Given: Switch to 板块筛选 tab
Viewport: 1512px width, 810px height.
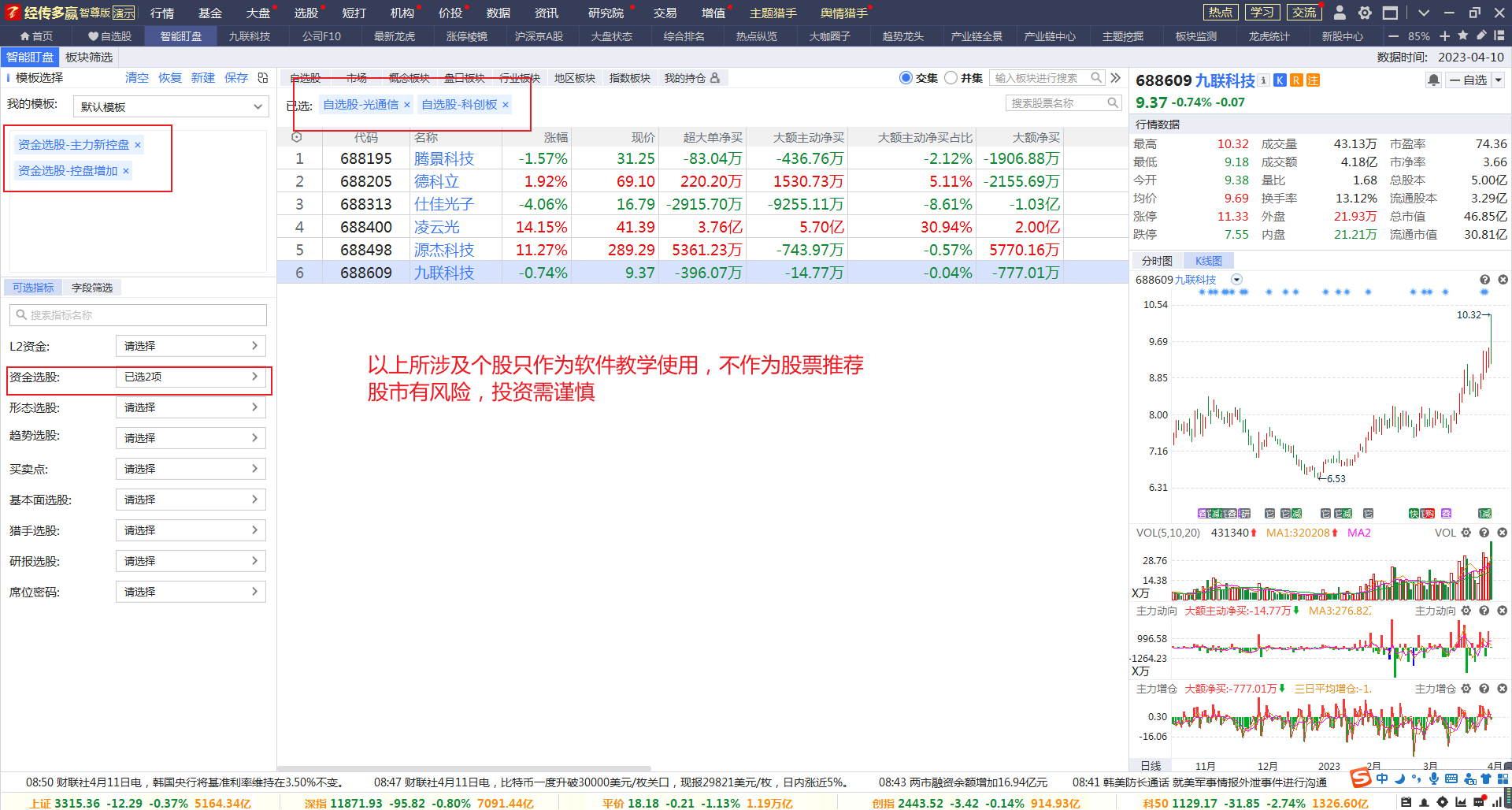Looking at the screenshot, I should pyautogui.click(x=89, y=57).
